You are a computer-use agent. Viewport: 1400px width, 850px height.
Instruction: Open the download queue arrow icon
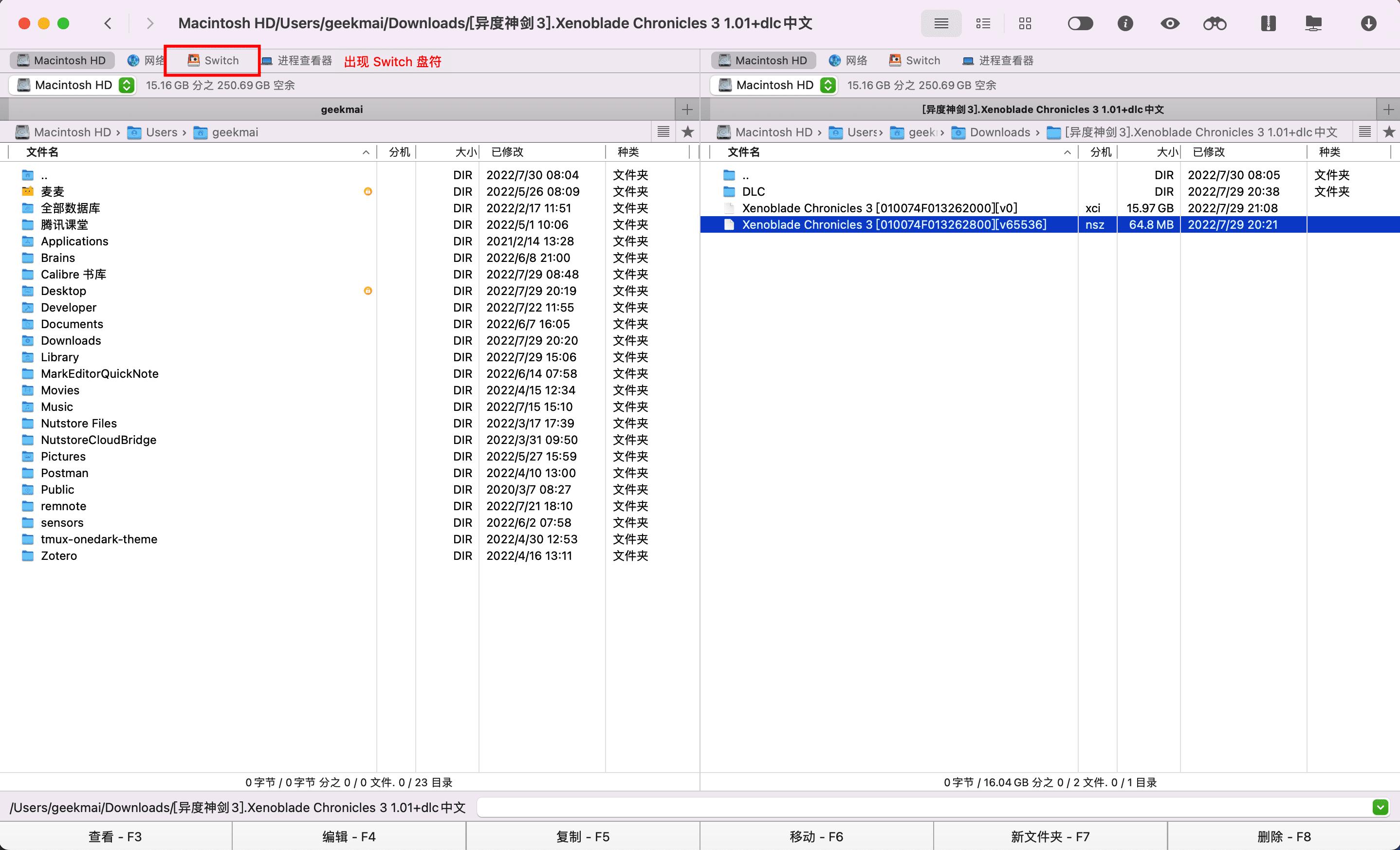(1368, 23)
